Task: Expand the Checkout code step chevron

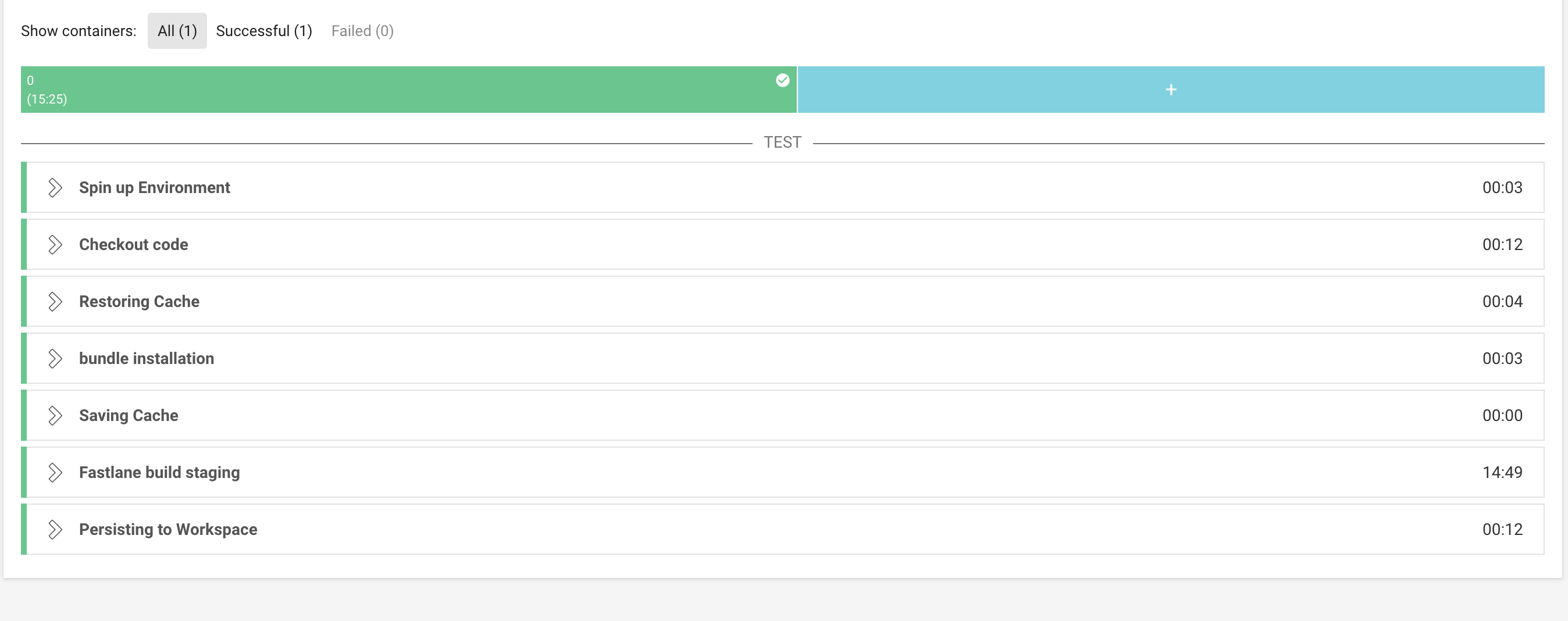Action: point(55,245)
